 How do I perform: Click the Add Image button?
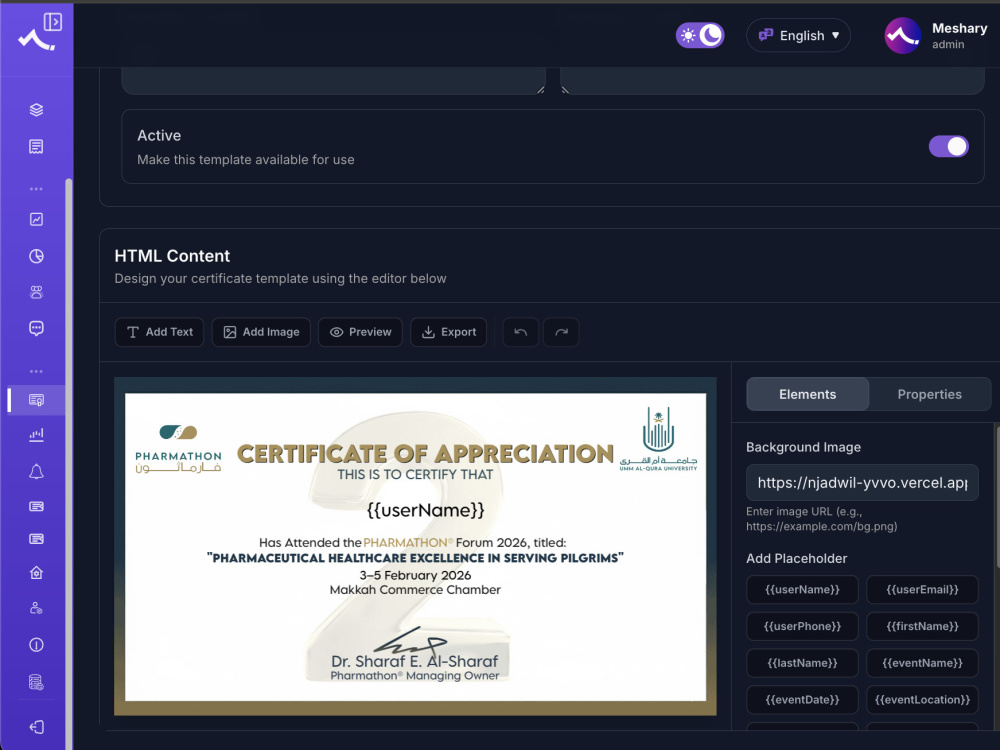(x=261, y=332)
